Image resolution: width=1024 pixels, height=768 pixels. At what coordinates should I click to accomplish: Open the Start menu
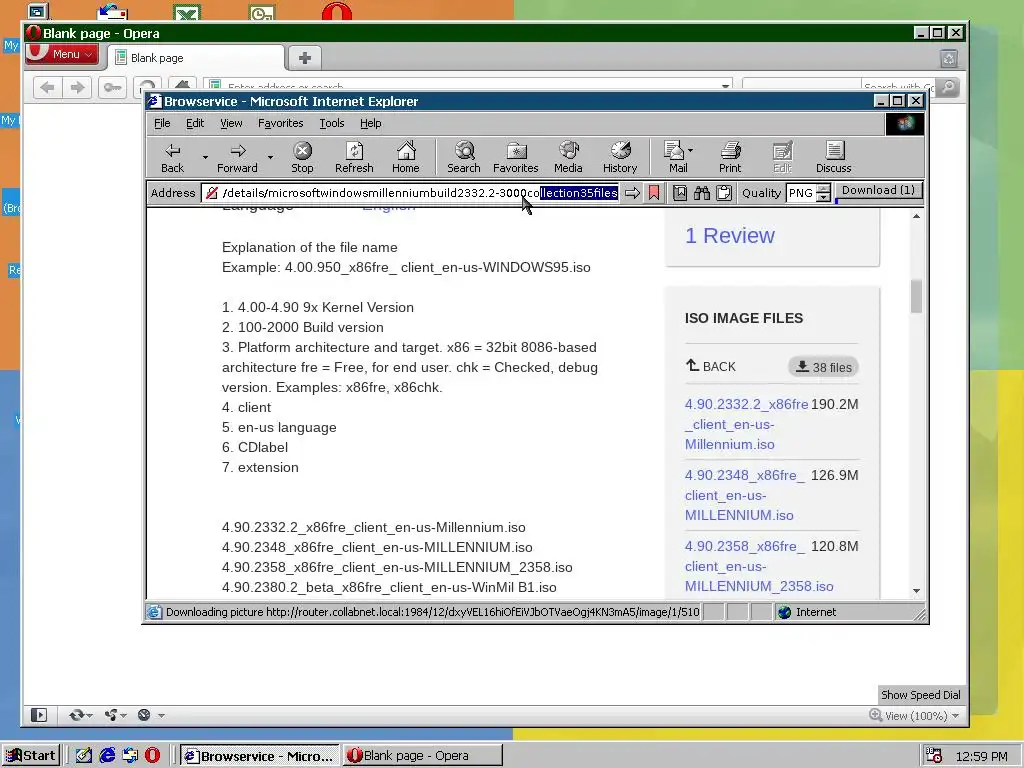click(x=31, y=756)
